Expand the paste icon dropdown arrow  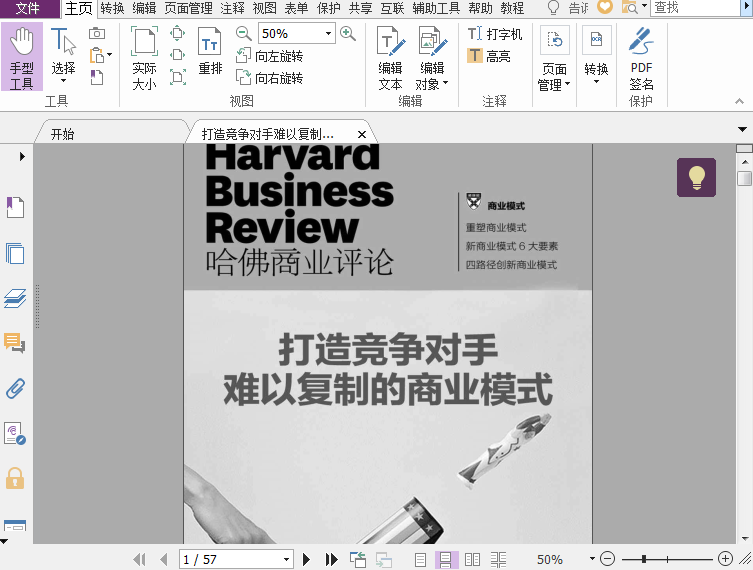click(x=110, y=55)
